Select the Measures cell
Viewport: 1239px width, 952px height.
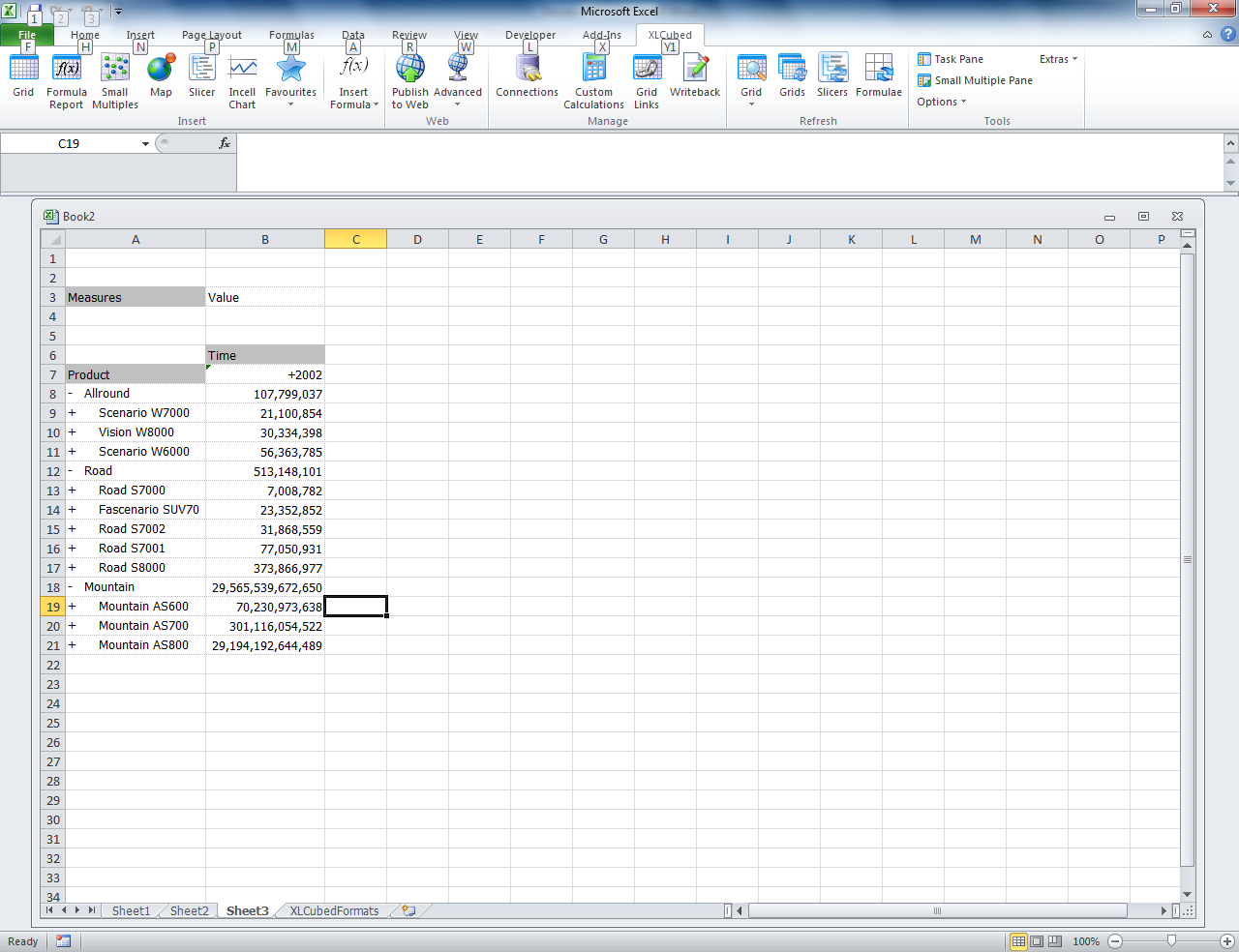136,297
